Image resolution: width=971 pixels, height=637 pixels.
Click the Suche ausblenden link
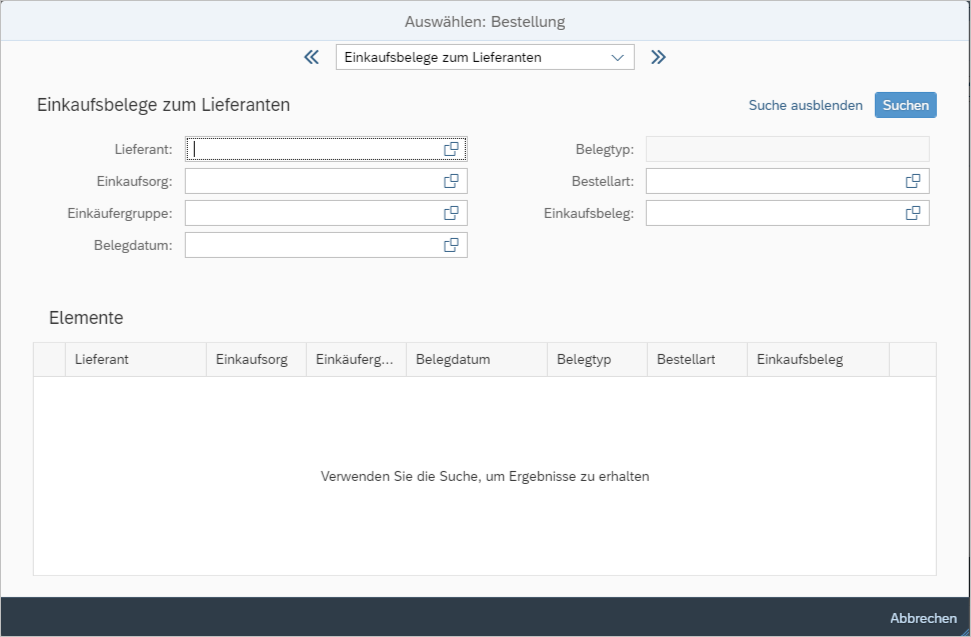click(805, 105)
